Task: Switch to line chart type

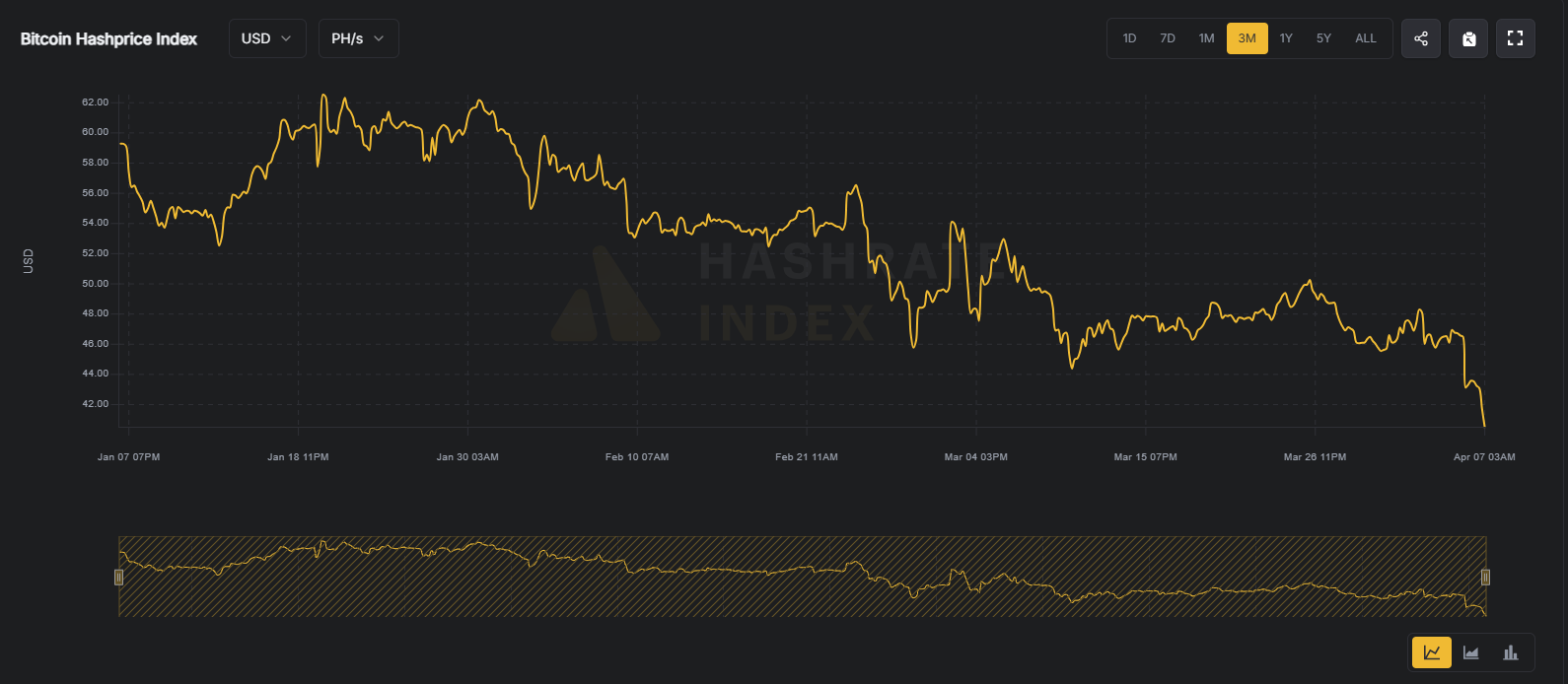Action: pyautogui.click(x=1432, y=652)
